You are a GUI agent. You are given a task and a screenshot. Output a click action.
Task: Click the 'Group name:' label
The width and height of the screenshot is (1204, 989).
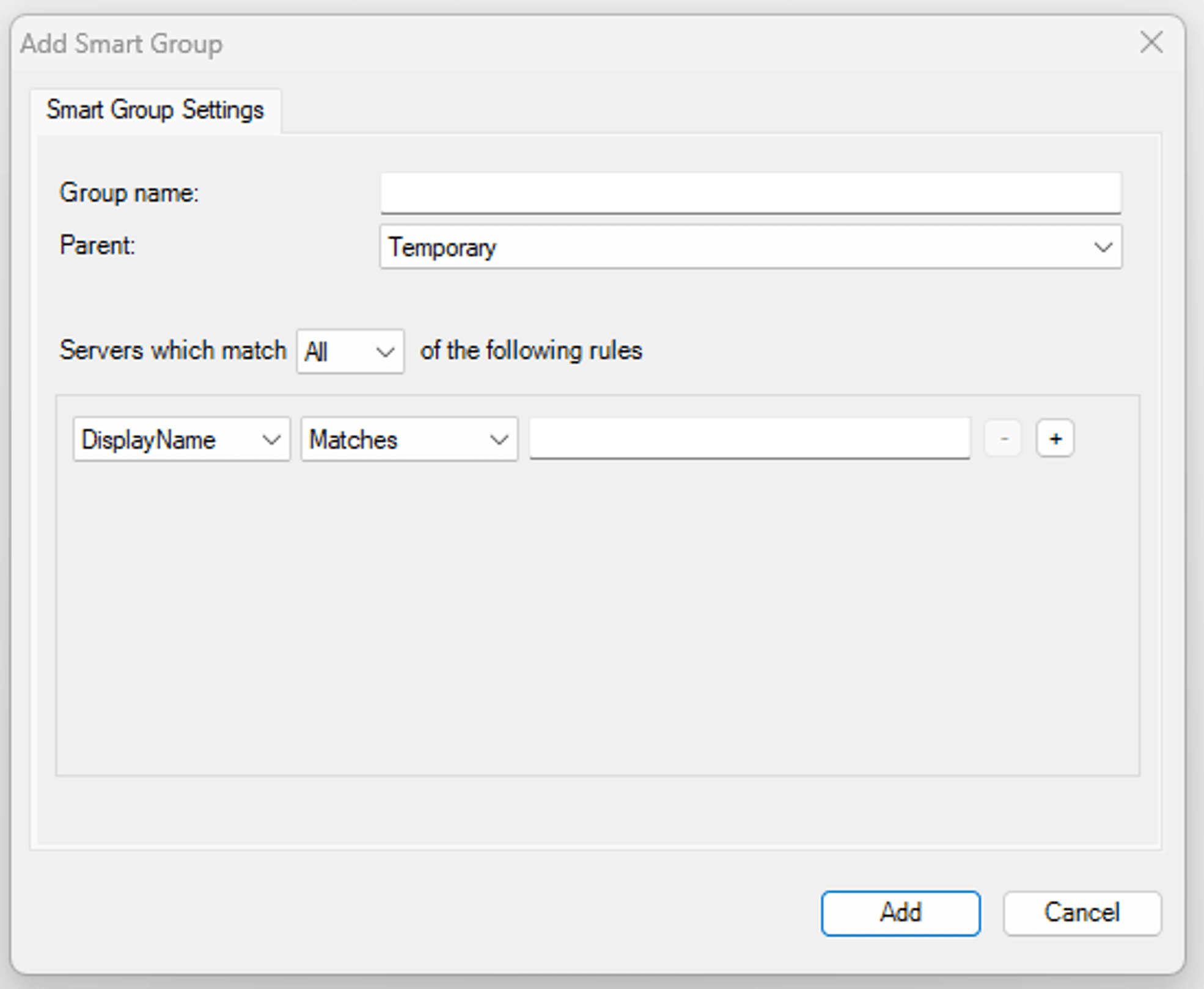pyautogui.click(x=129, y=193)
